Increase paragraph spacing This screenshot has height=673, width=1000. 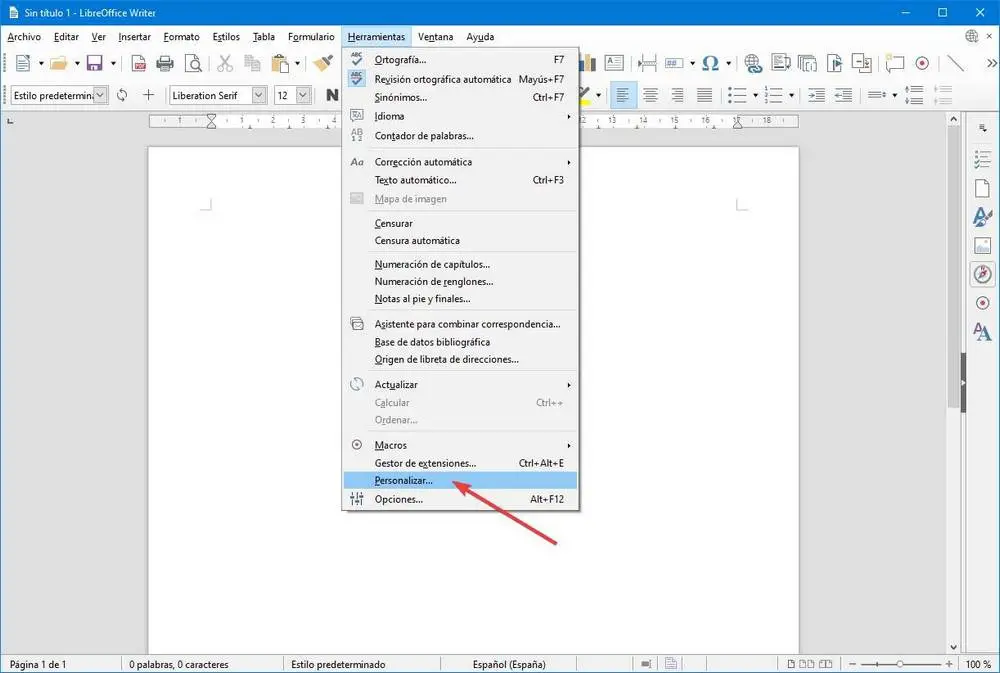pos(914,95)
